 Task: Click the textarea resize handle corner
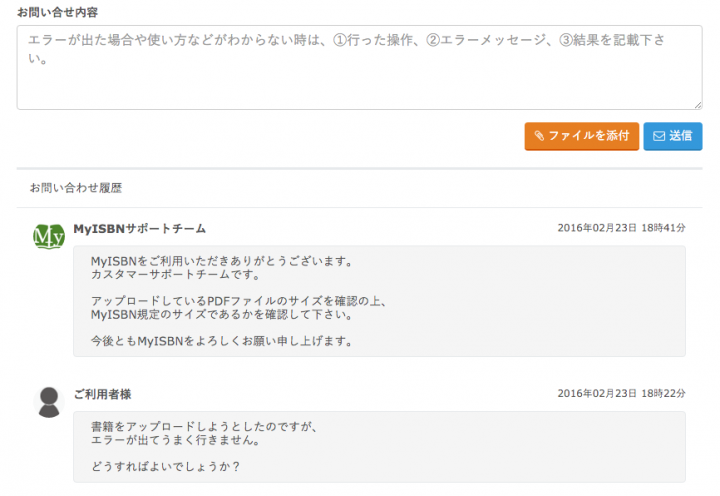[x=697, y=104]
